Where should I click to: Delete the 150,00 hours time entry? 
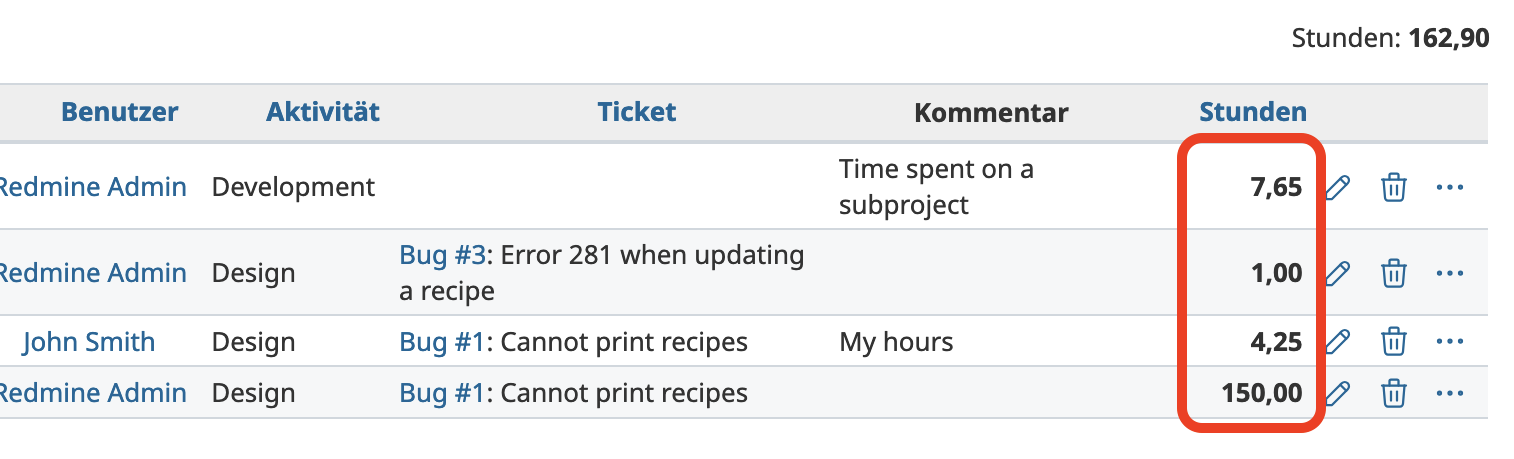[x=1393, y=393]
